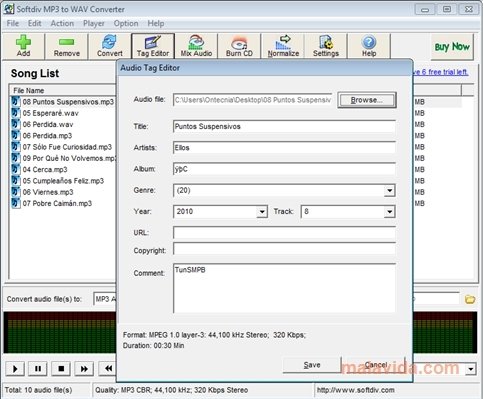Click the Buy Now button
This screenshot has height=399, width=483.
click(452, 47)
